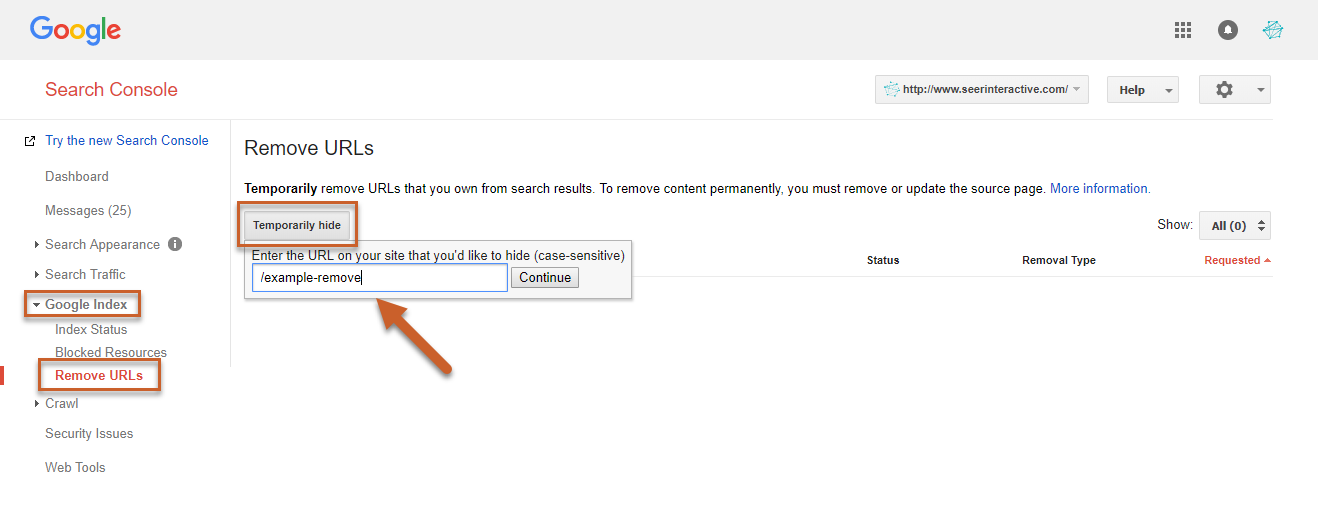This screenshot has height=508, width=1318.
Task: Expand the Crawl section
Action: [60, 403]
